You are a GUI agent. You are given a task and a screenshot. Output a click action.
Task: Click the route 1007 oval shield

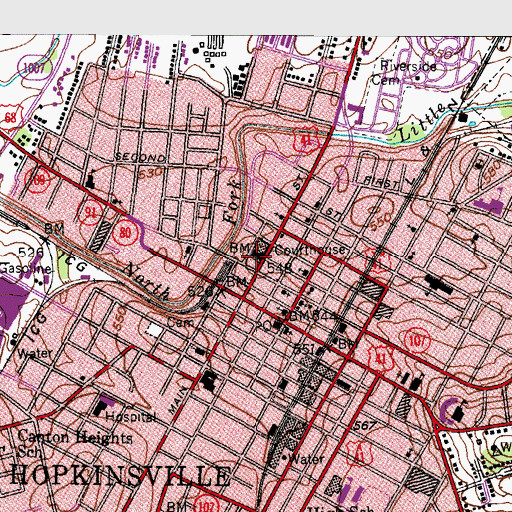pyautogui.click(x=34, y=68)
